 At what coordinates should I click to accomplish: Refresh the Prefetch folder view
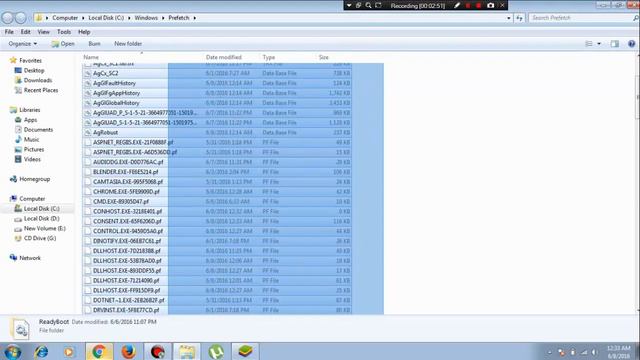[x=519, y=18]
